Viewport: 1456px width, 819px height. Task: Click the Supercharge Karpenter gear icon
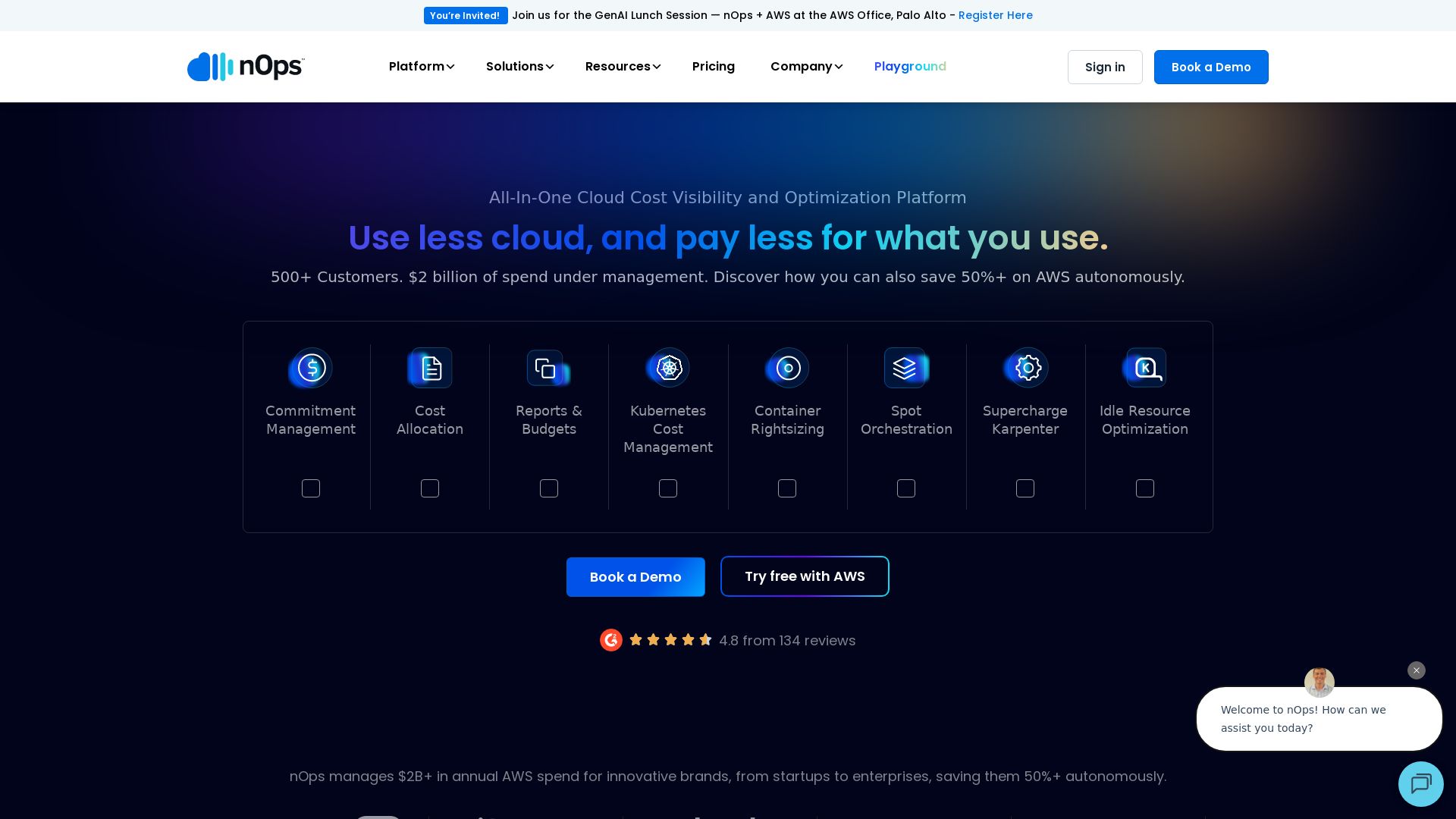(1027, 368)
